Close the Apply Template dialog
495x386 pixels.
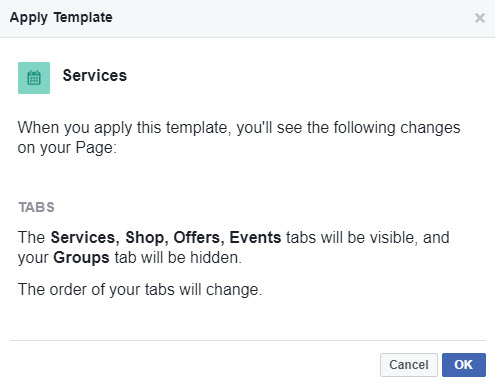coord(480,18)
